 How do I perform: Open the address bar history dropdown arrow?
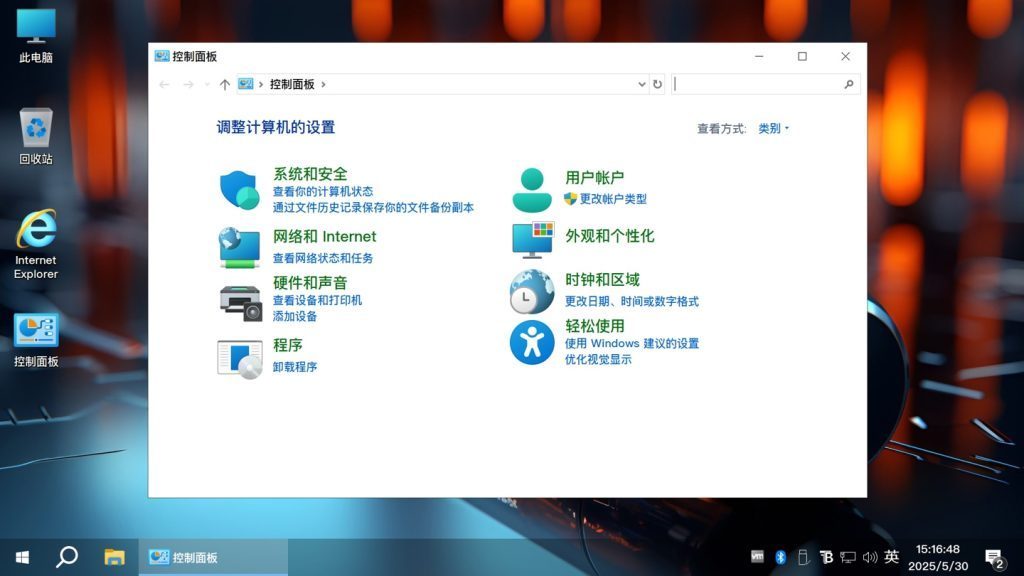(x=643, y=84)
